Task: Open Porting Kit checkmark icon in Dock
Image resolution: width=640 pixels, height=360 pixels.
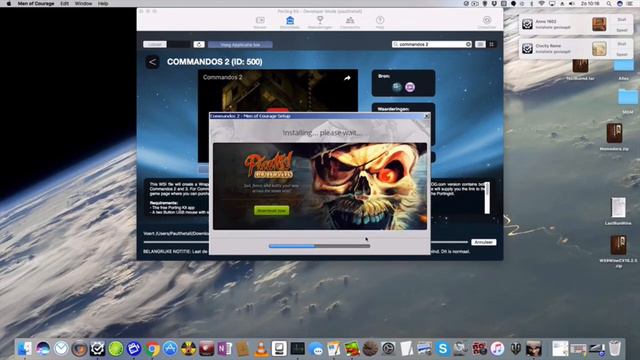Action: 98,349
